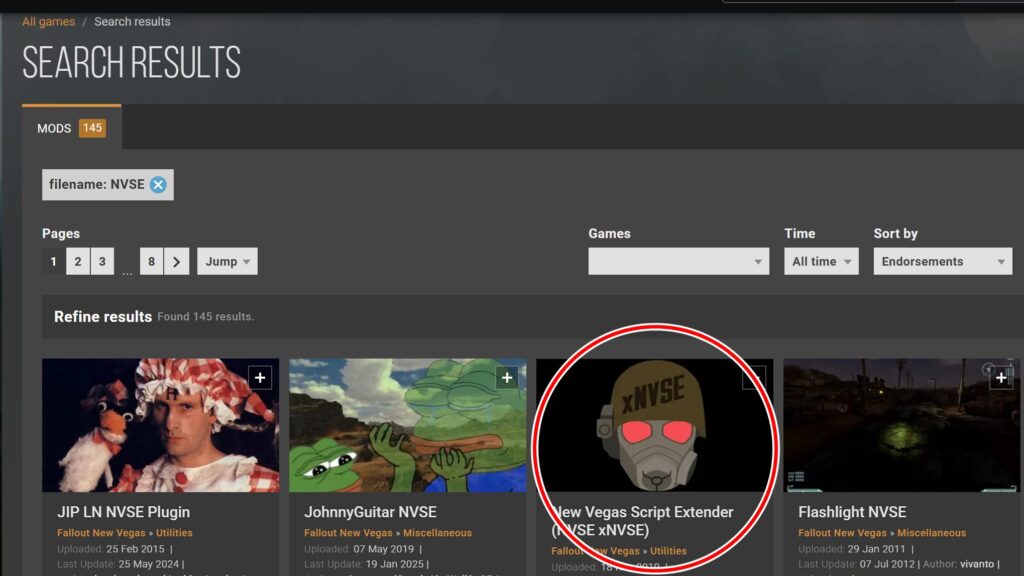1024x576 pixels.
Task: Go to next results page arrow
Action: (176, 262)
